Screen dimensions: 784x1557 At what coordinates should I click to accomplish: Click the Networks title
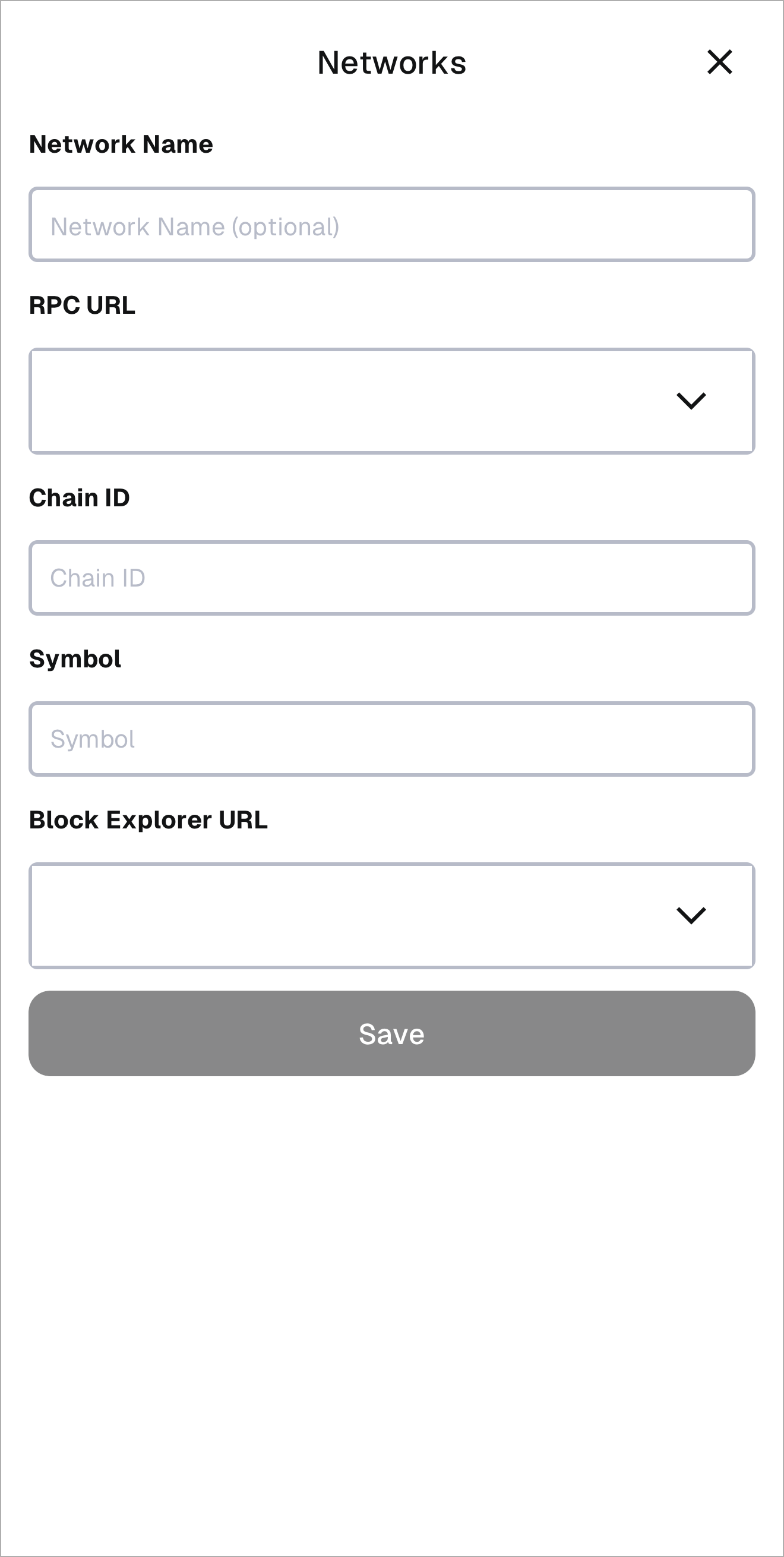point(392,62)
